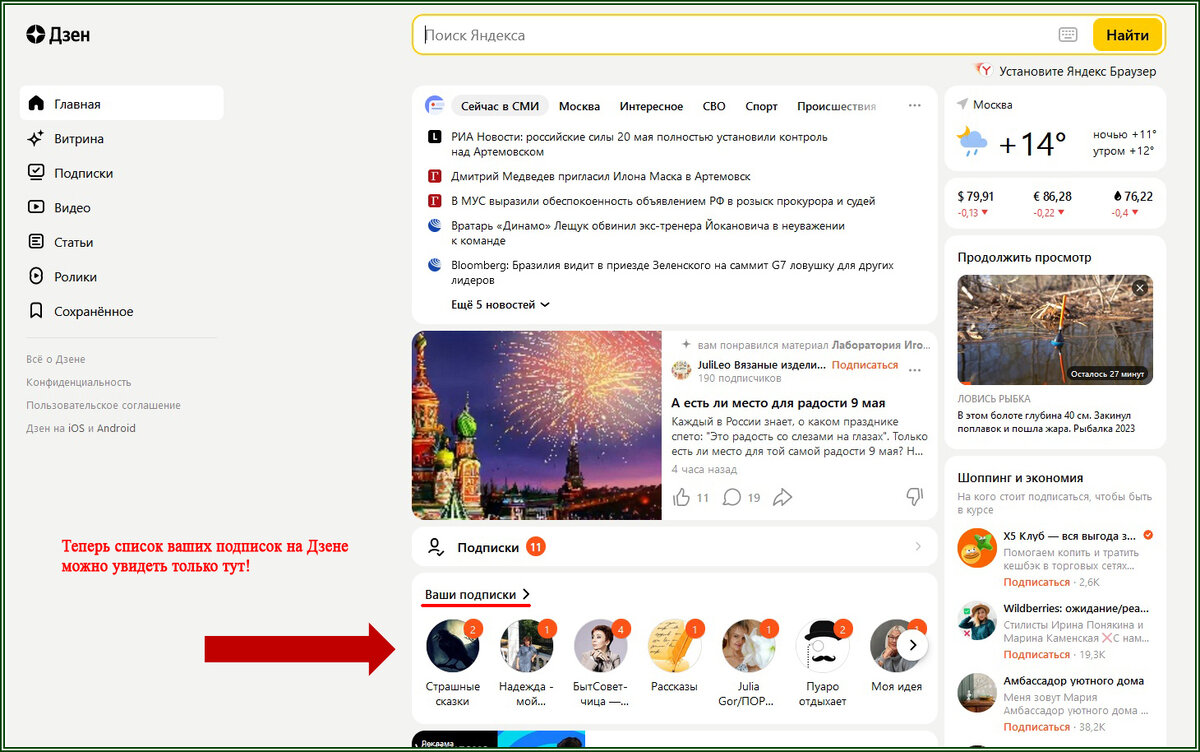Open dollar rate $ 79,91
The height and width of the screenshot is (752, 1200).
click(975, 203)
